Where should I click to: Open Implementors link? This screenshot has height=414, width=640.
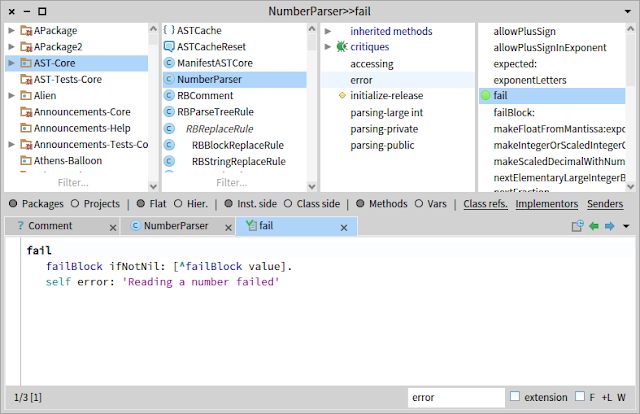pyautogui.click(x=547, y=203)
